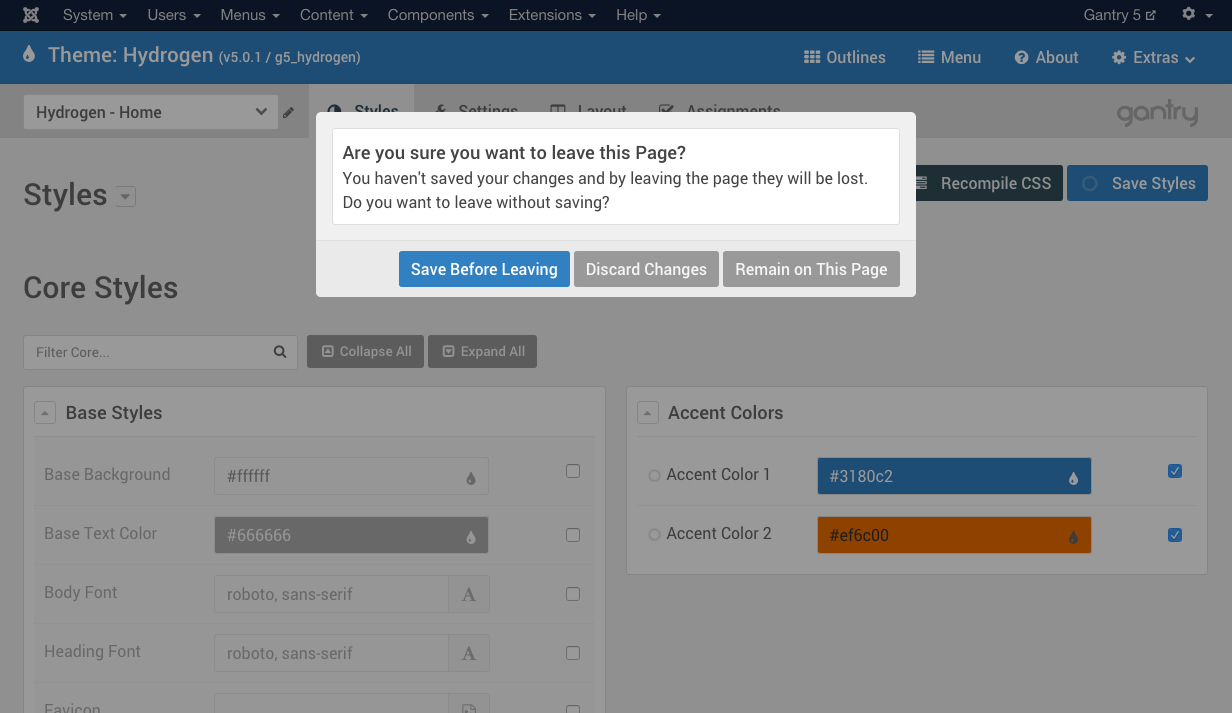Click the Base Text Color swatch #666666
Viewport: 1232px width, 713px height.
(351, 535)
